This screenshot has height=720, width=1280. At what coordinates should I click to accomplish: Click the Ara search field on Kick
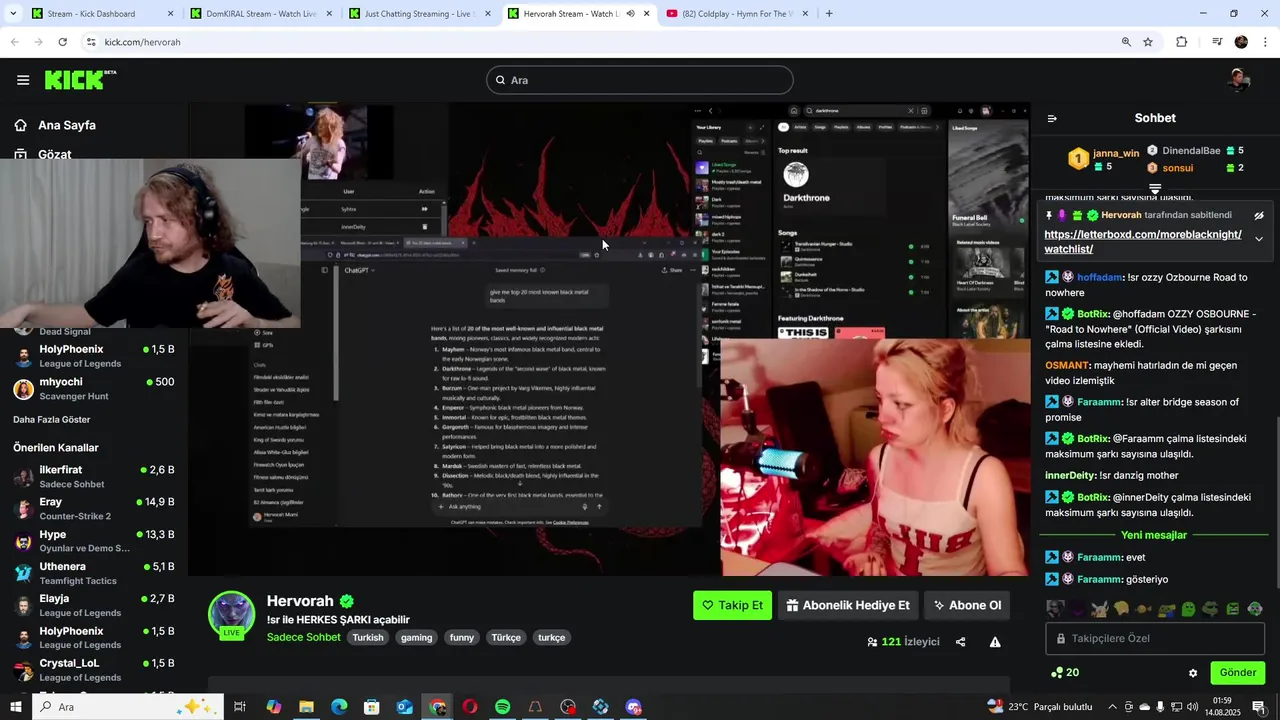(640, 80)
